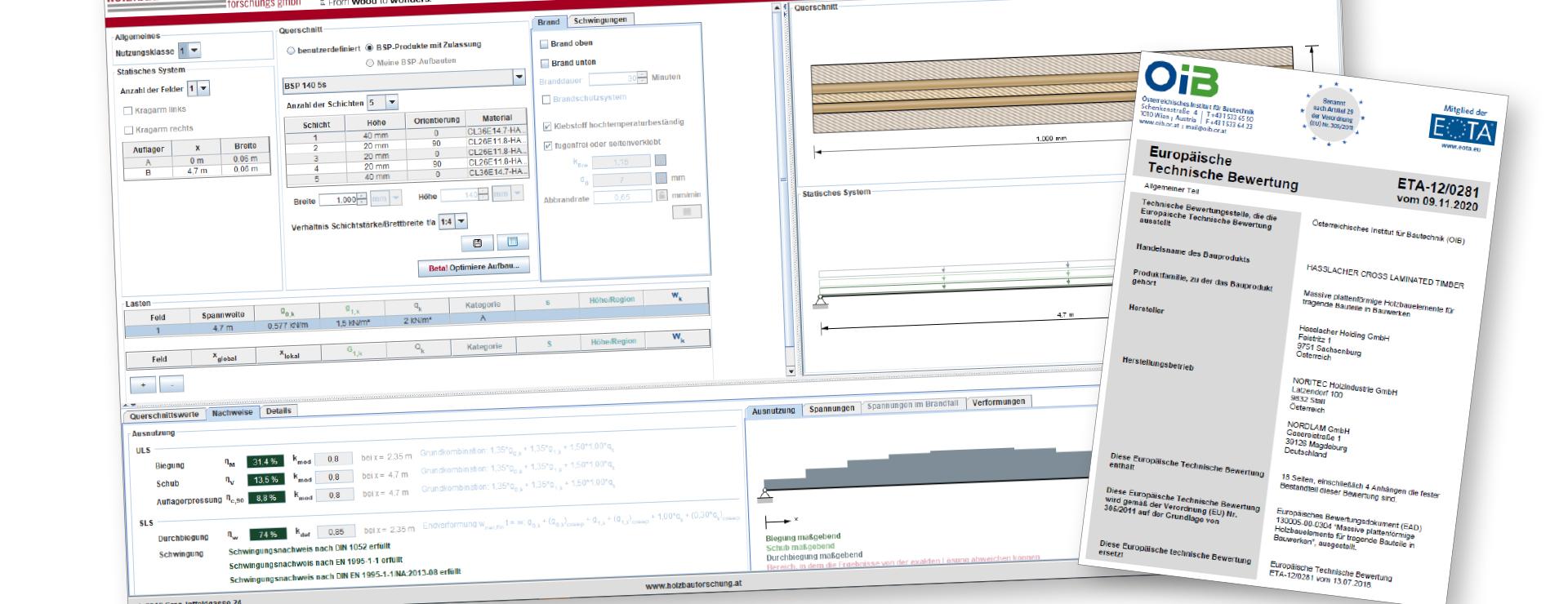1568x604 pixels.
Task: Click the Beta! Optimiere Aufbau button
Action: [474, 267]
